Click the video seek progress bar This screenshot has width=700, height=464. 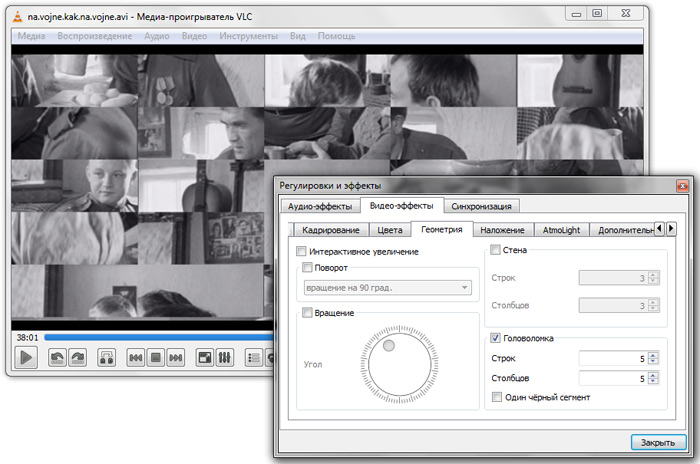pos(150,337)
